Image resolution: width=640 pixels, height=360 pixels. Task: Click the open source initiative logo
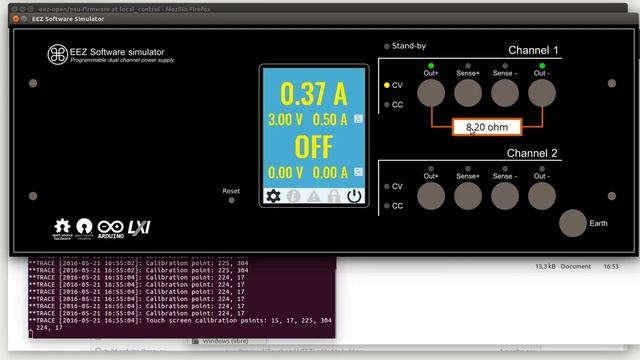pos(84,229)
